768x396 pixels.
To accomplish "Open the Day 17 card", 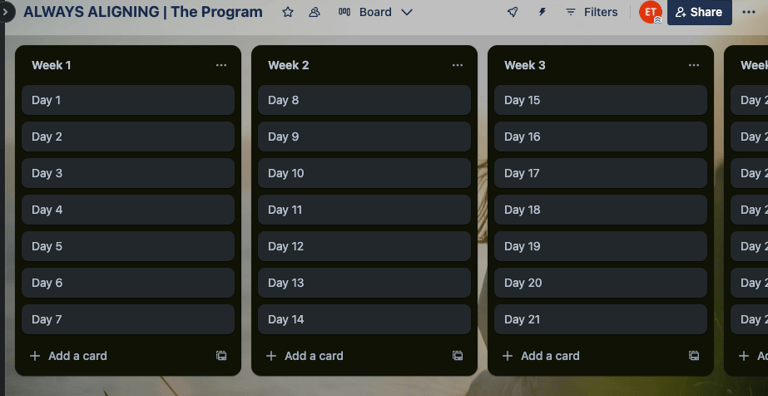I will pyautogui.click(x=600, y=173).
